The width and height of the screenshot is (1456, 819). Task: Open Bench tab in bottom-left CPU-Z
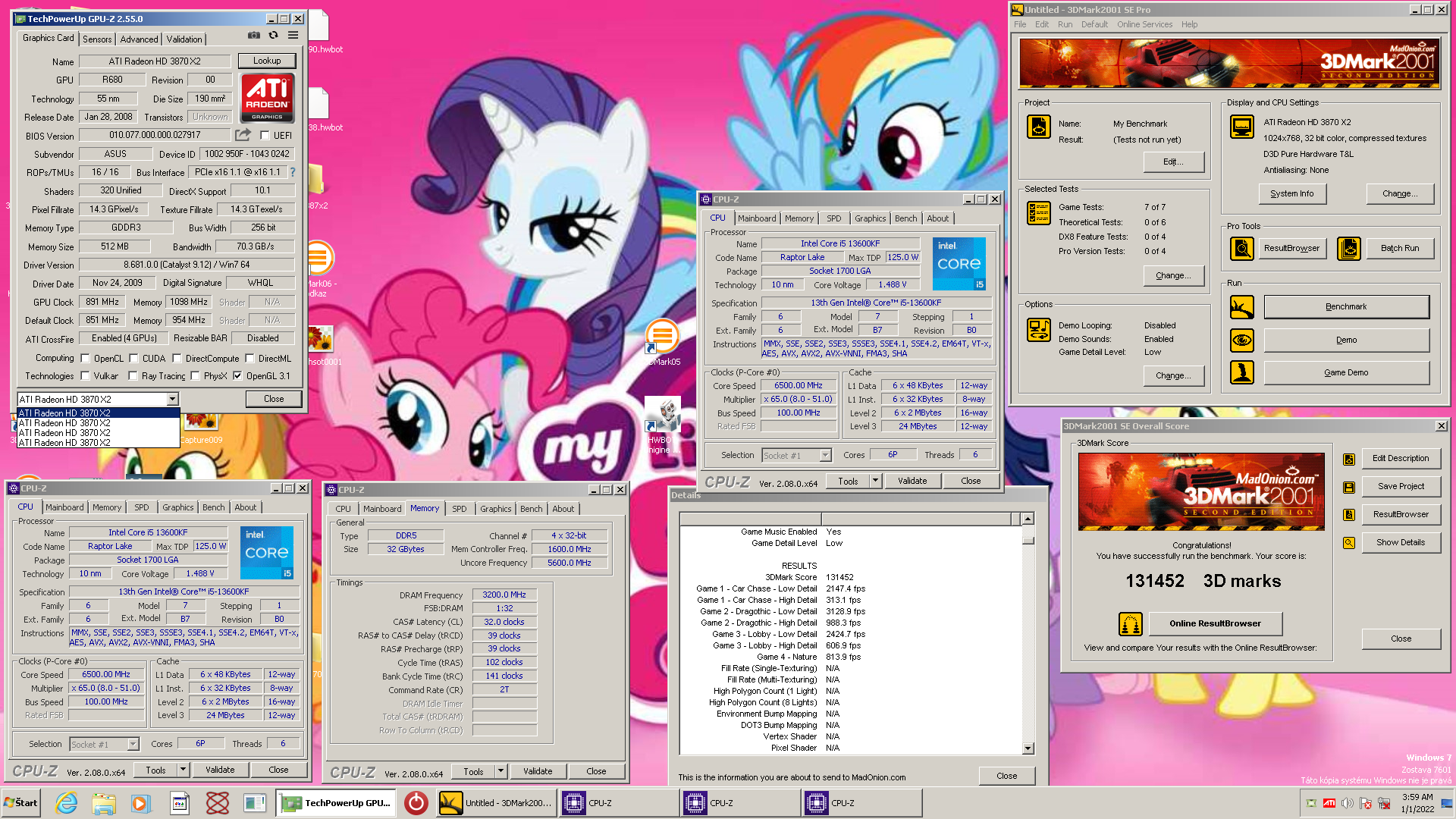(x=214, y=507)
